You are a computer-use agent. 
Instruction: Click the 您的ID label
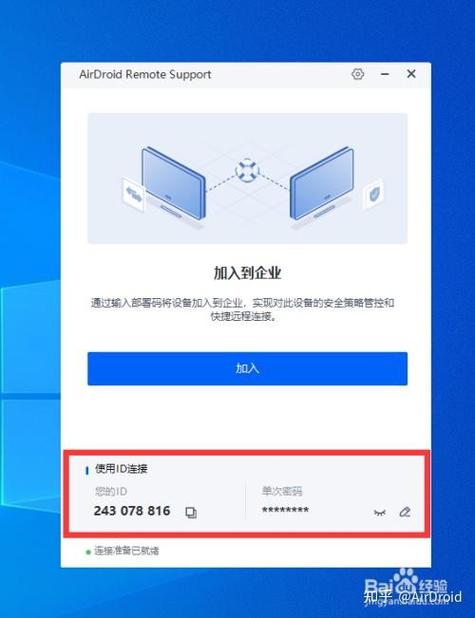[x=111, y=491]
